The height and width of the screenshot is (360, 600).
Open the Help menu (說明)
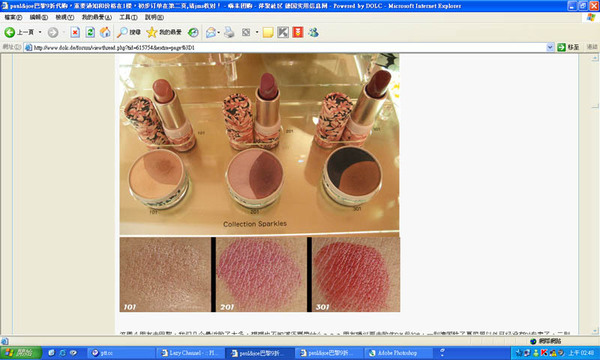(x=154, y=17)
